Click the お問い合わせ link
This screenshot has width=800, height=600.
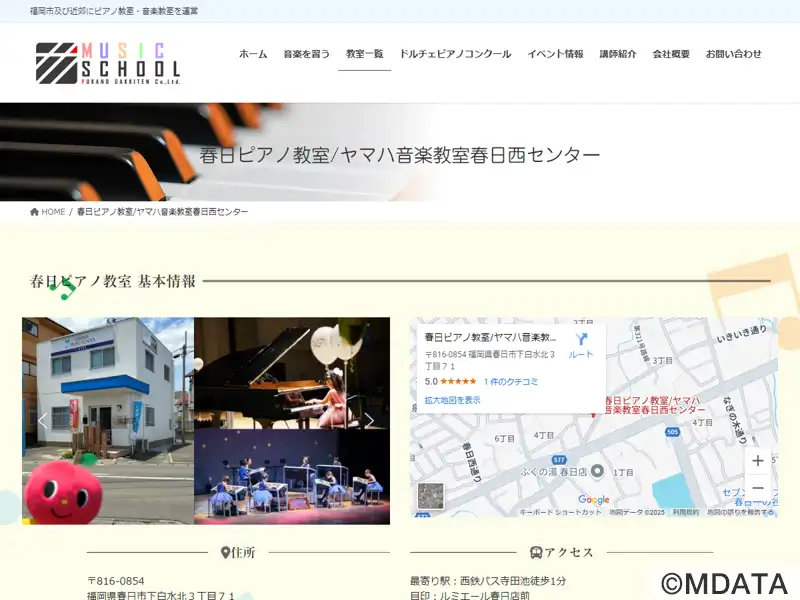coord(734,54)
